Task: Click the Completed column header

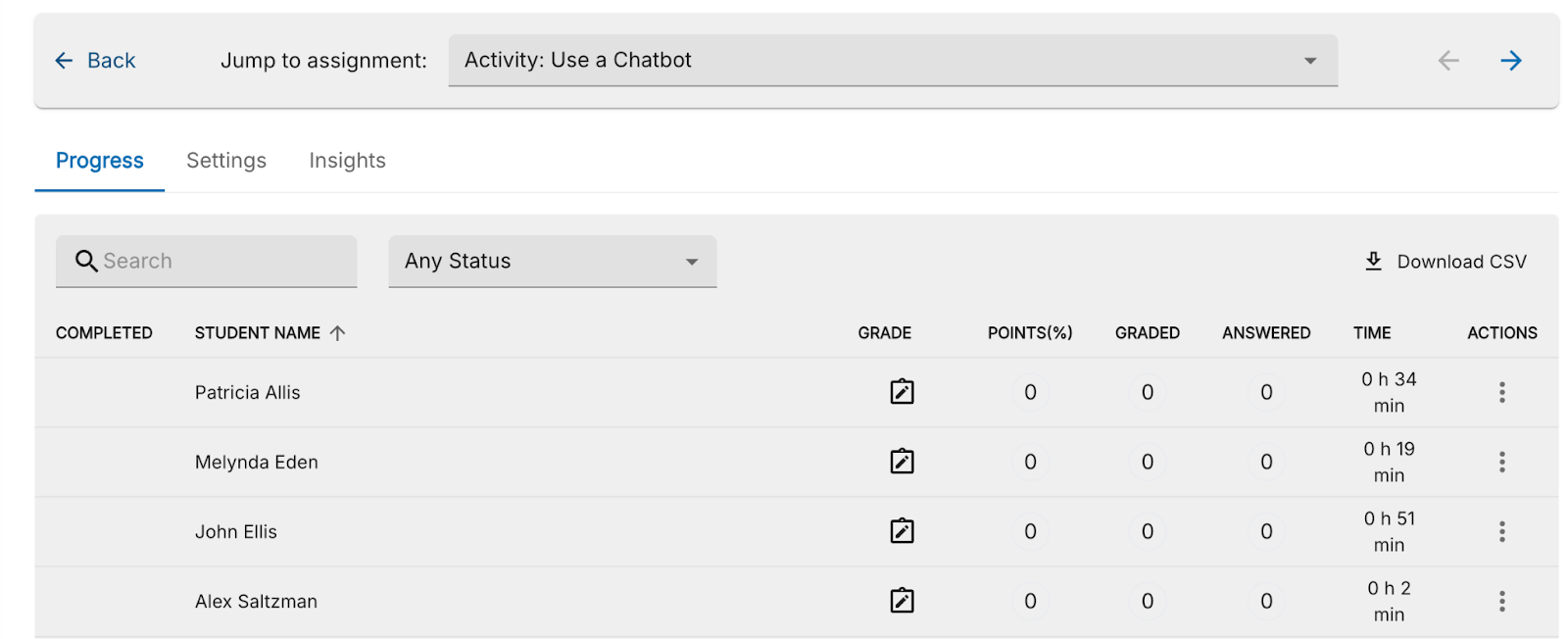Action: click(104, 333)
